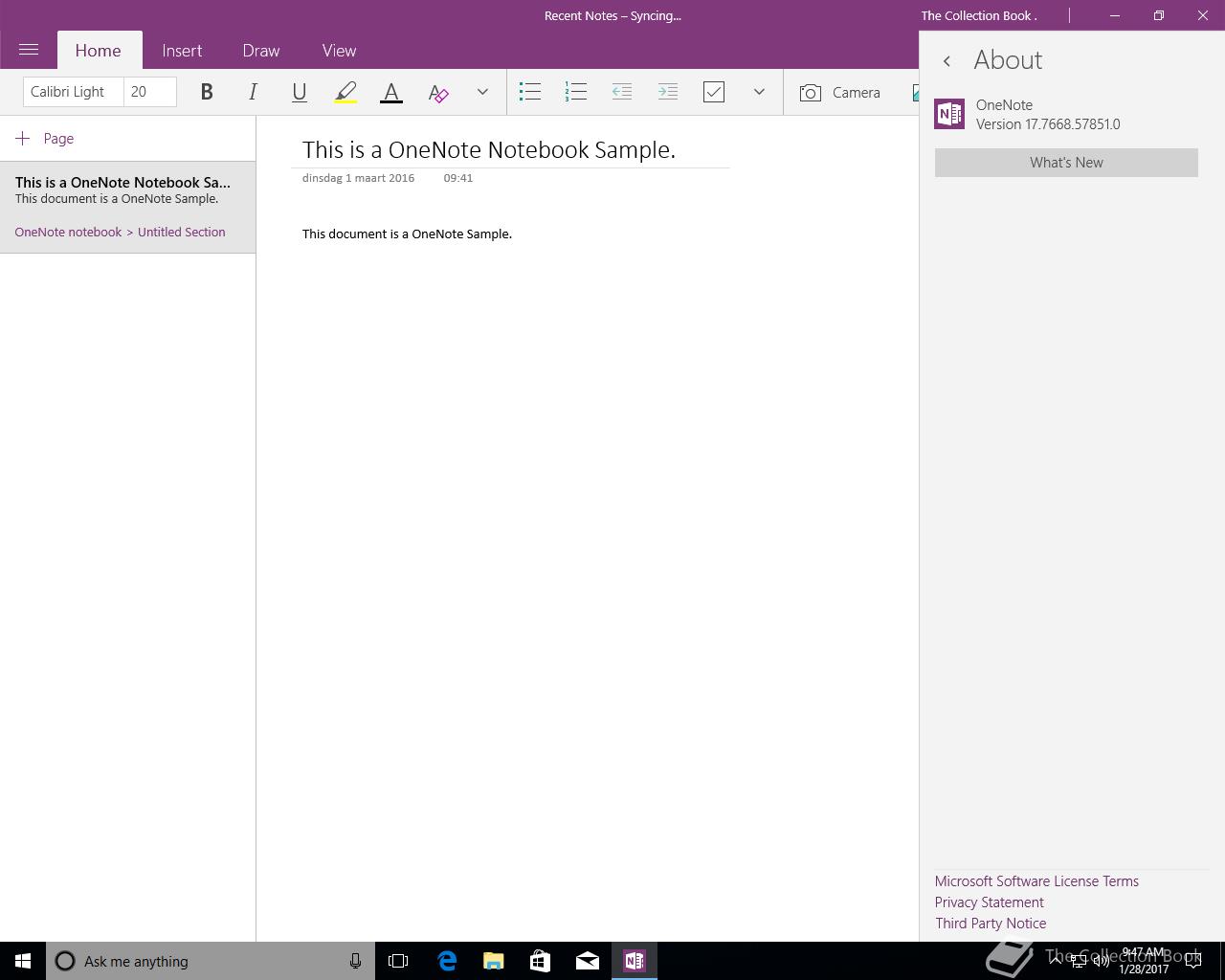
Task: Activate Cortana microphone
Action: pyautogui.click(x=355, y=961)
